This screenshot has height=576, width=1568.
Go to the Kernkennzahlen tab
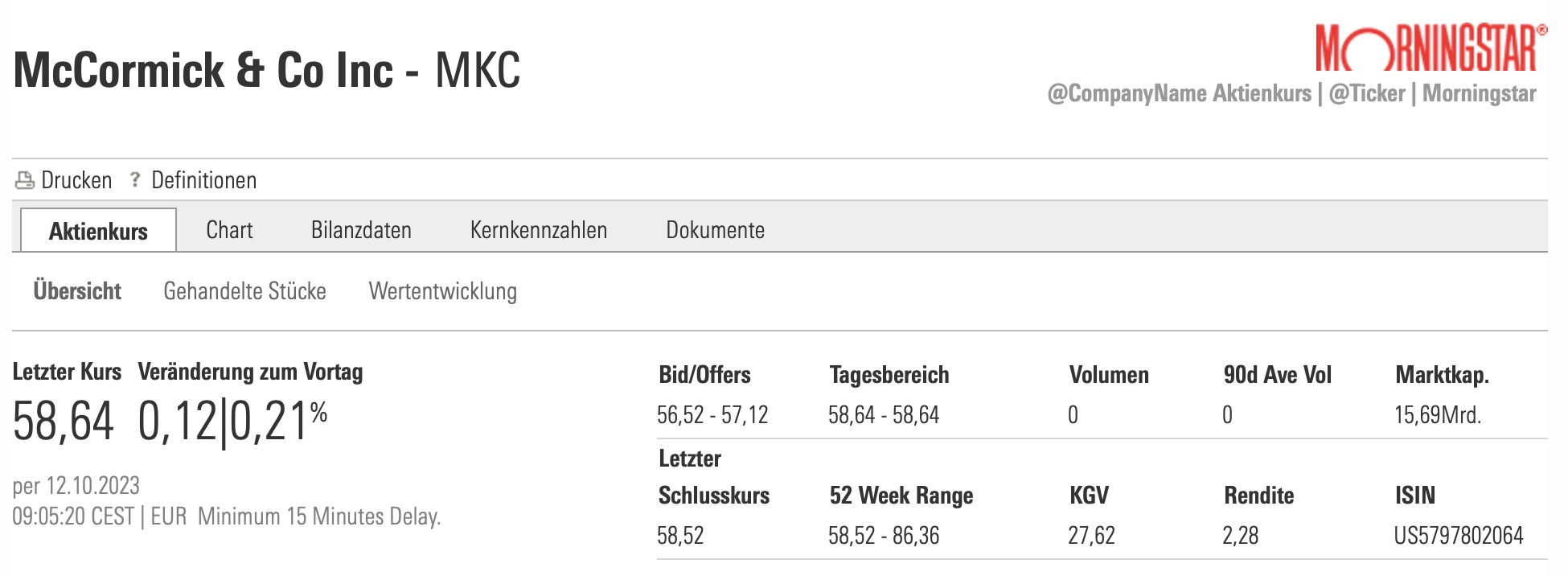(x=538, y=230)
